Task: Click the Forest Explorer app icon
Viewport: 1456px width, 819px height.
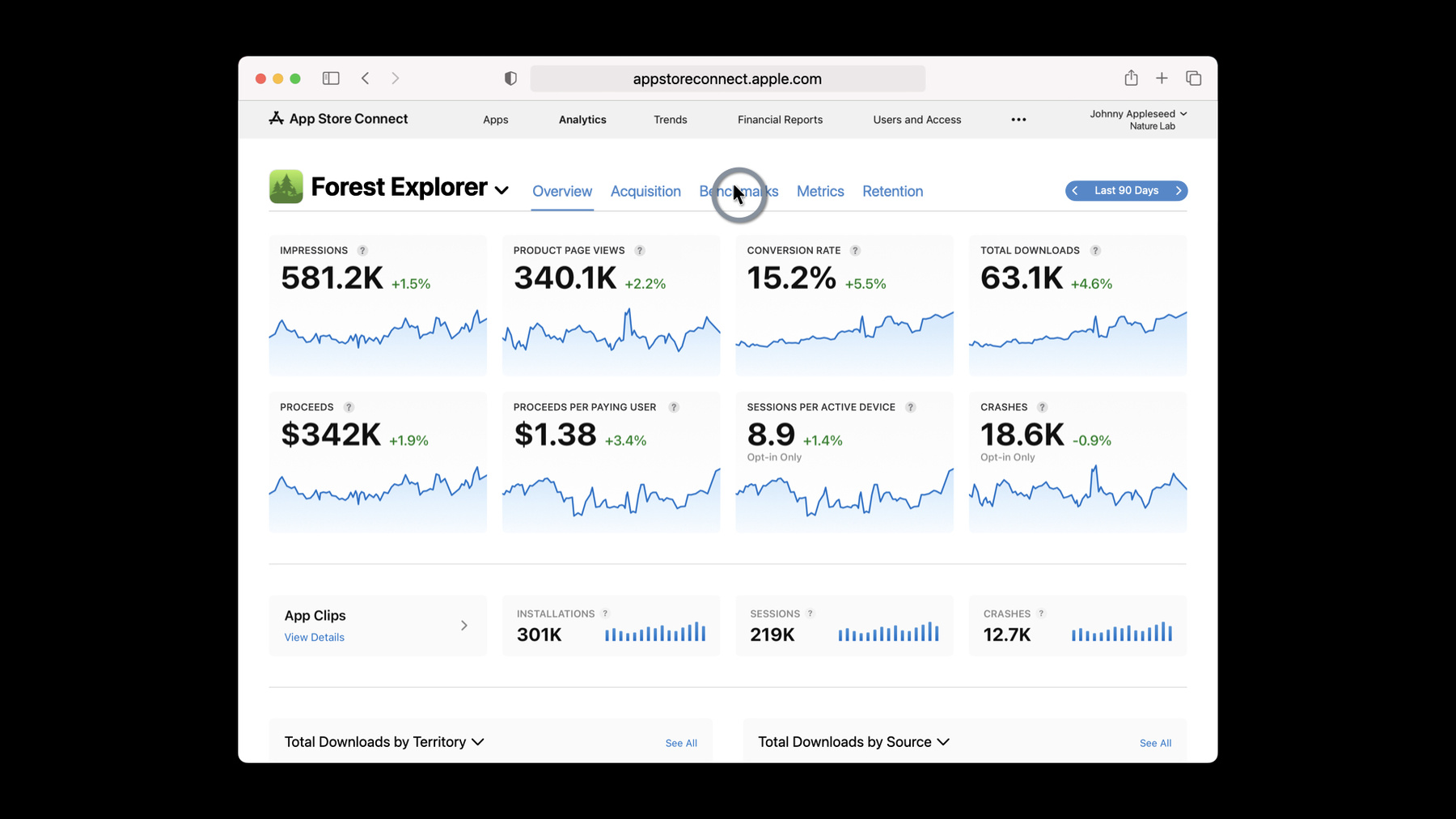Action: tap(286, 187)
